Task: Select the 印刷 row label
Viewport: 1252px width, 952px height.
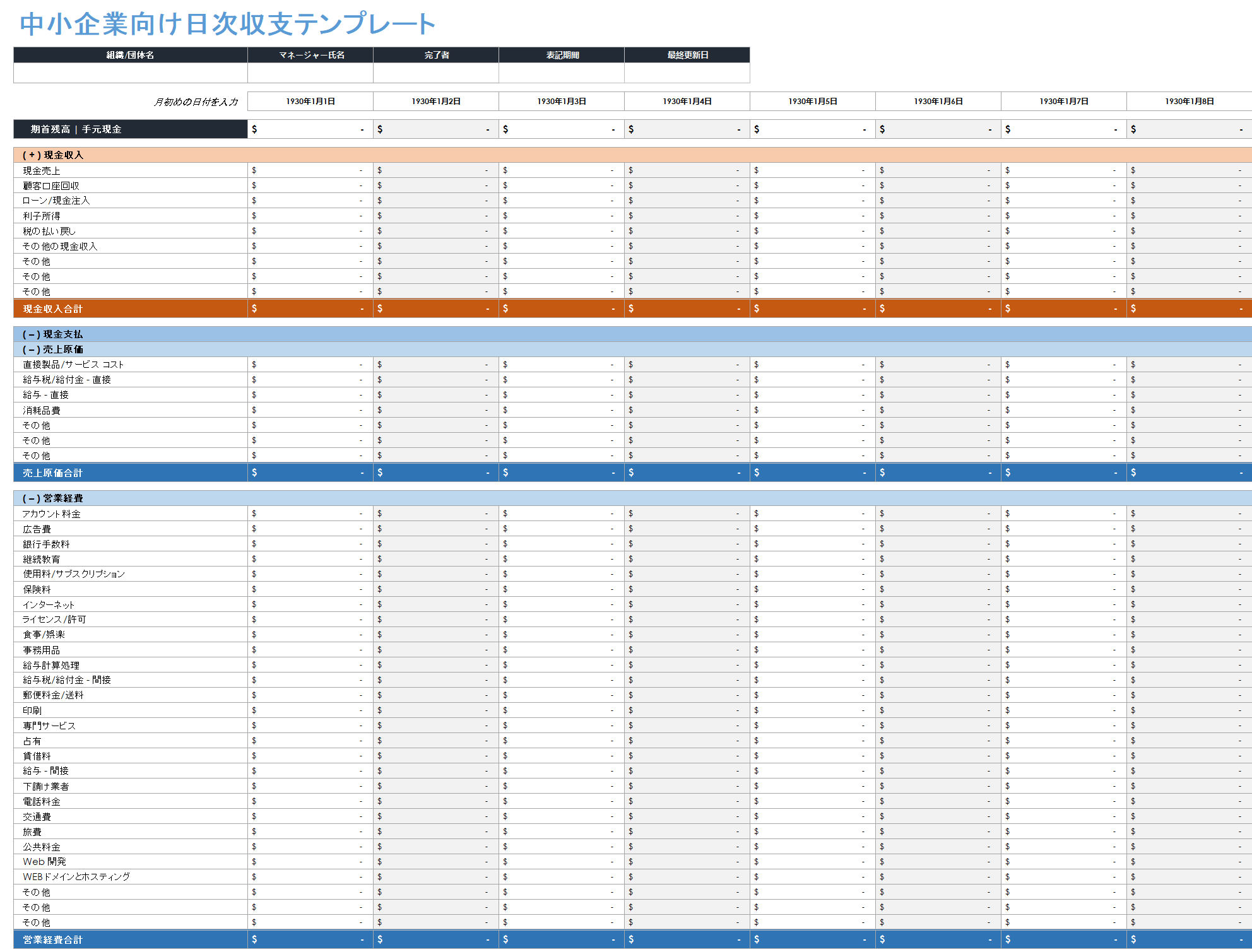Action: (131, 710)
